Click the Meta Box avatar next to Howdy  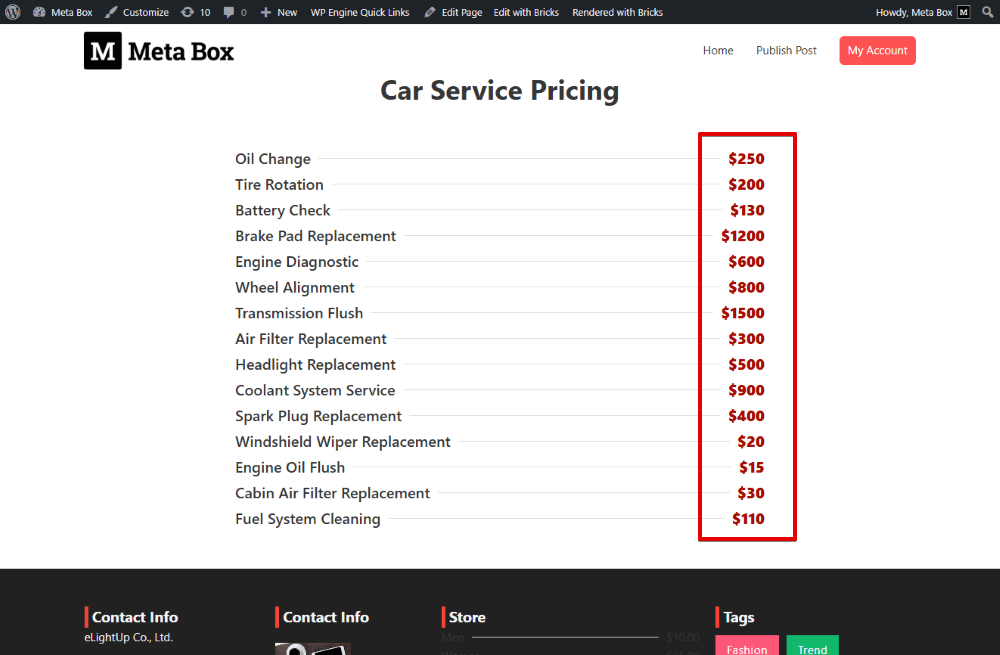pos(961,11)
